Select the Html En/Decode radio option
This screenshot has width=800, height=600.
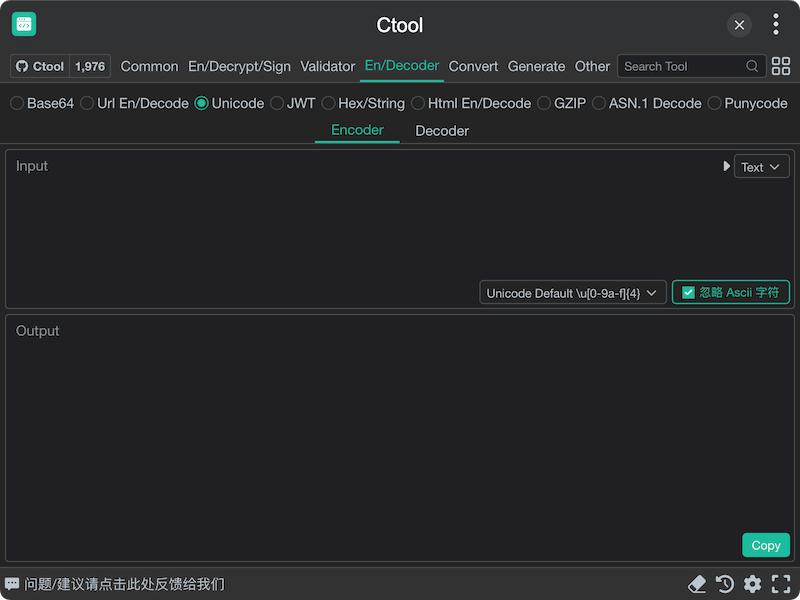coord(471,103)
